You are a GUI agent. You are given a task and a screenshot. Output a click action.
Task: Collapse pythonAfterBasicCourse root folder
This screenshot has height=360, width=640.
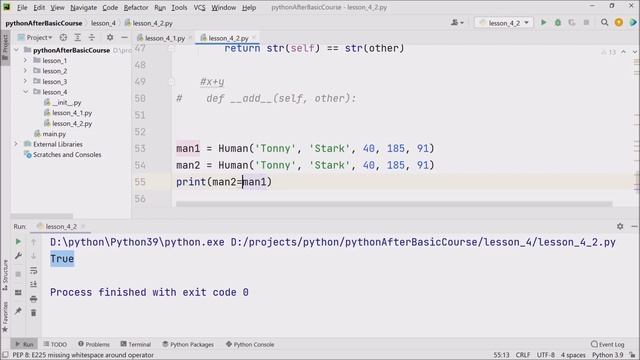point(16,50)
